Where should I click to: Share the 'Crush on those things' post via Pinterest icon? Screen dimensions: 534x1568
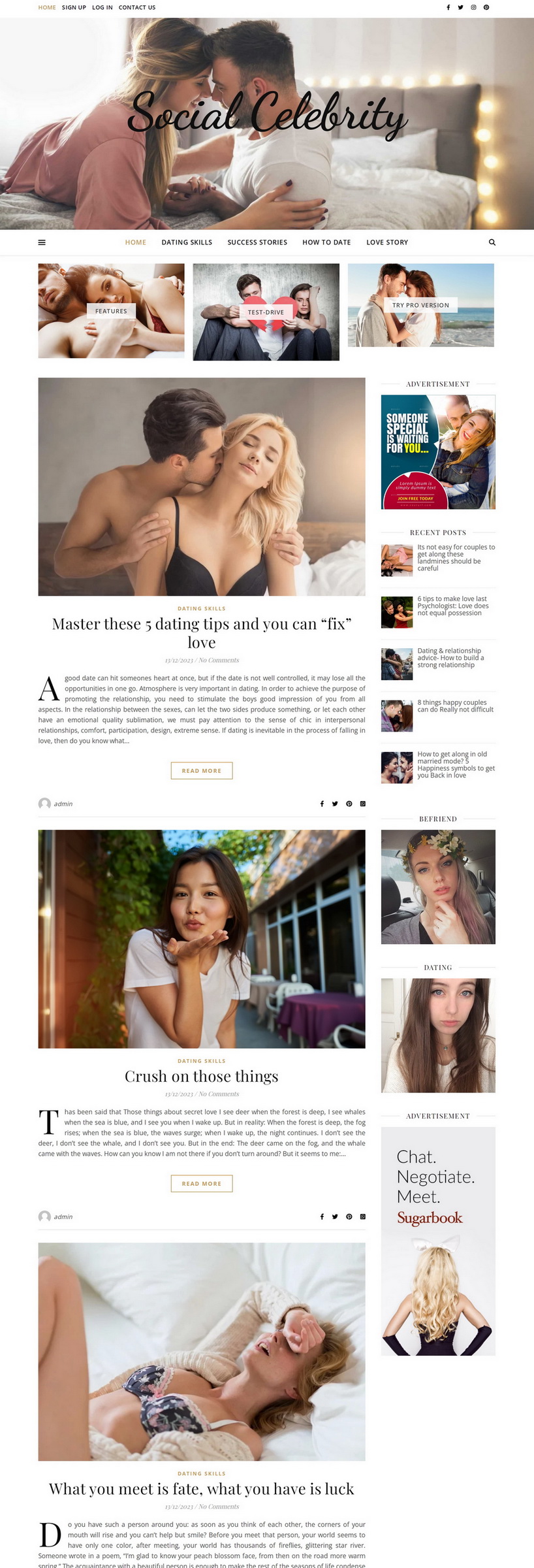[x=349, y=1217]
